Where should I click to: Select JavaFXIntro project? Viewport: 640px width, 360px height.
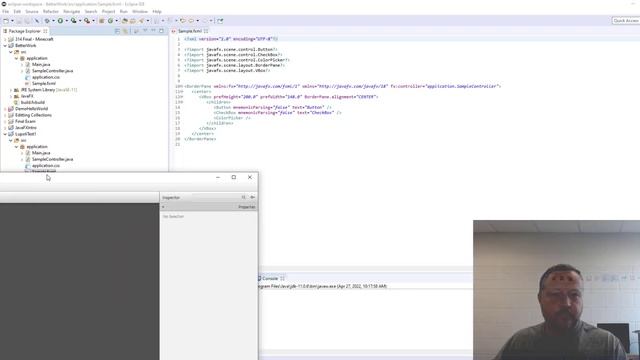tap(25, 128)
